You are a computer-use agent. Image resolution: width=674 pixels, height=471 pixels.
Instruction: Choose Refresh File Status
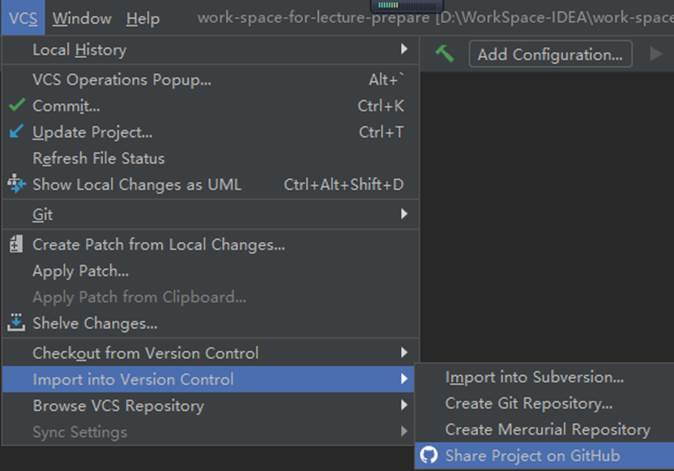point(98,158)
